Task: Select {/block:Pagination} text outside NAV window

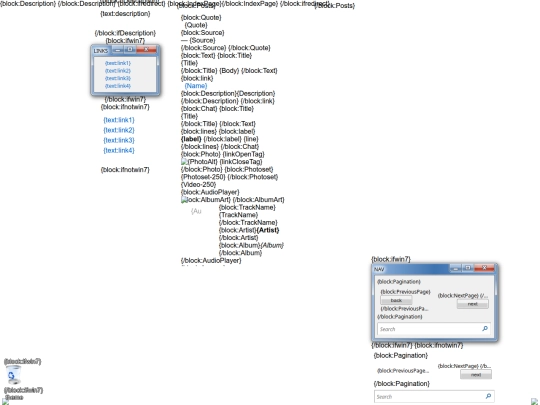Action: (402, 384)
